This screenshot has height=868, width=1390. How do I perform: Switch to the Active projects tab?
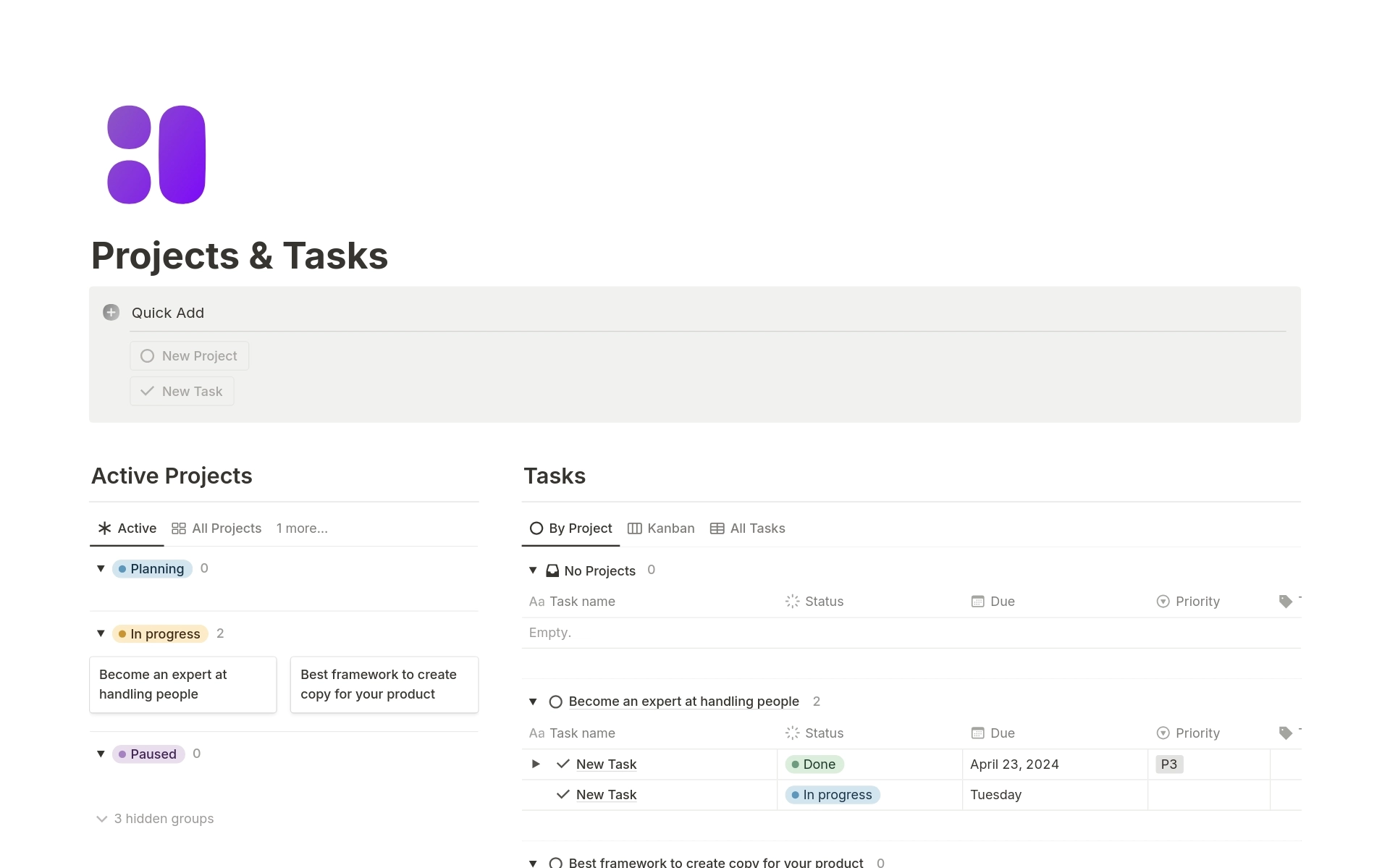(x=127, y=528)
